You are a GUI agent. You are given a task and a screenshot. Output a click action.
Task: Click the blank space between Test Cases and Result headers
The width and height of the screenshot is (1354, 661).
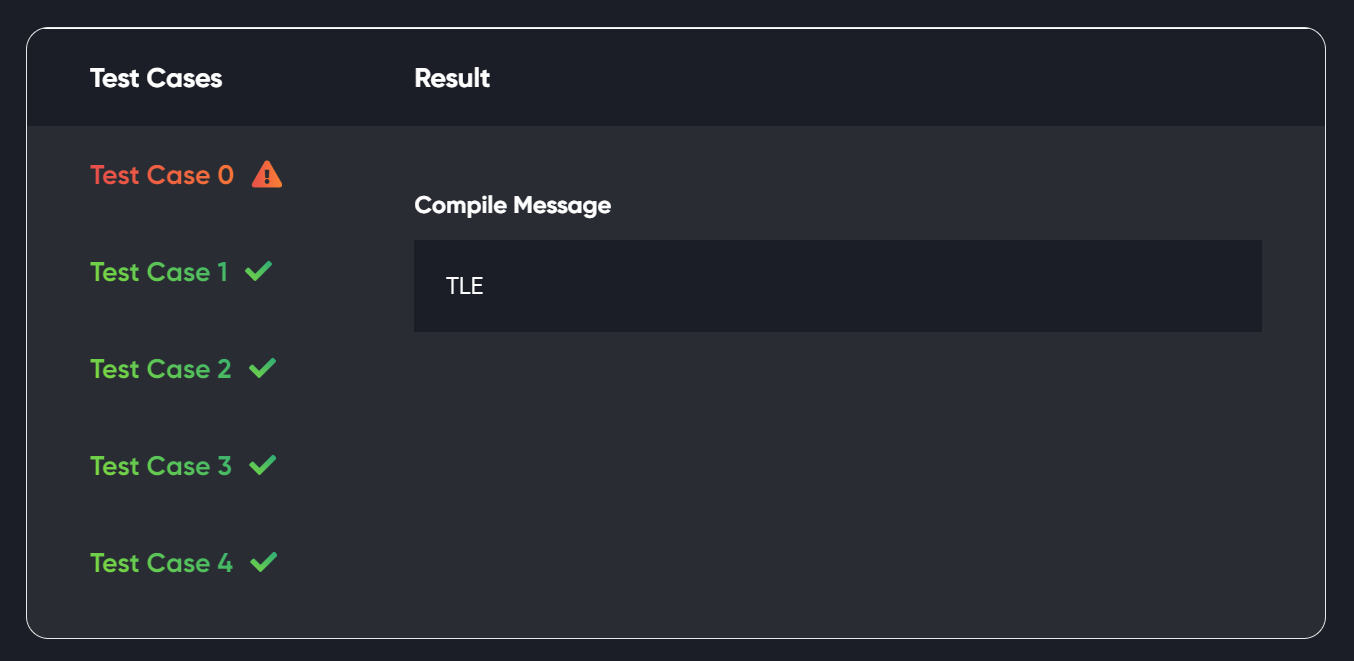[x=318, y=78]
